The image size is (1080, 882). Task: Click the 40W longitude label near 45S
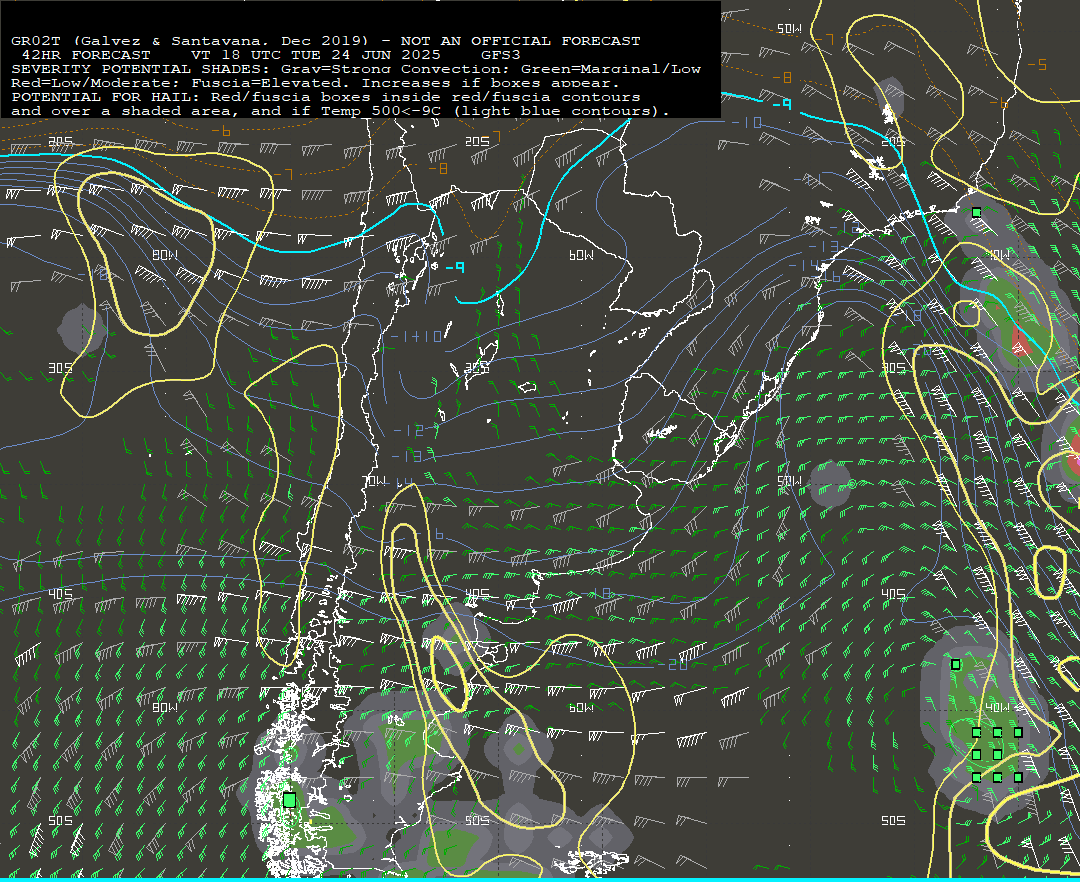coord(997,708)
